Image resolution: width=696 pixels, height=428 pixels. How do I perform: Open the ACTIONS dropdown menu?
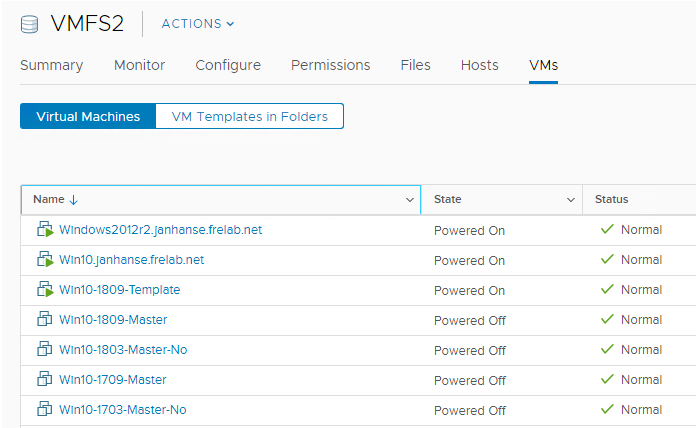[198, 24]
